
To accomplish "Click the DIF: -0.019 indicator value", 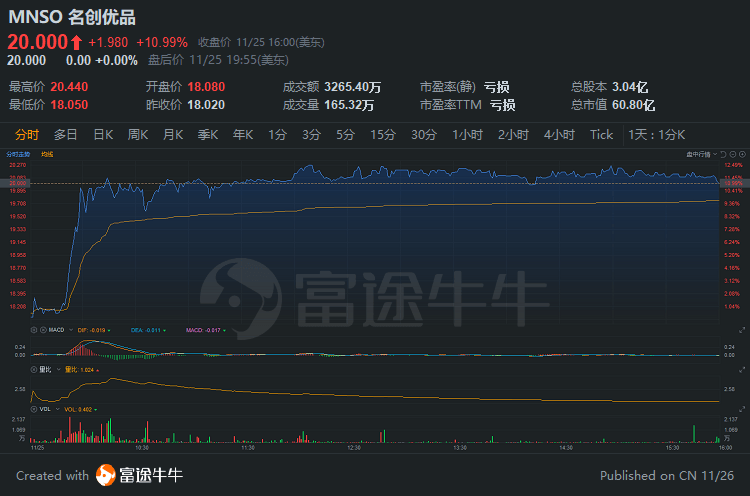I will tap(91, 330).
